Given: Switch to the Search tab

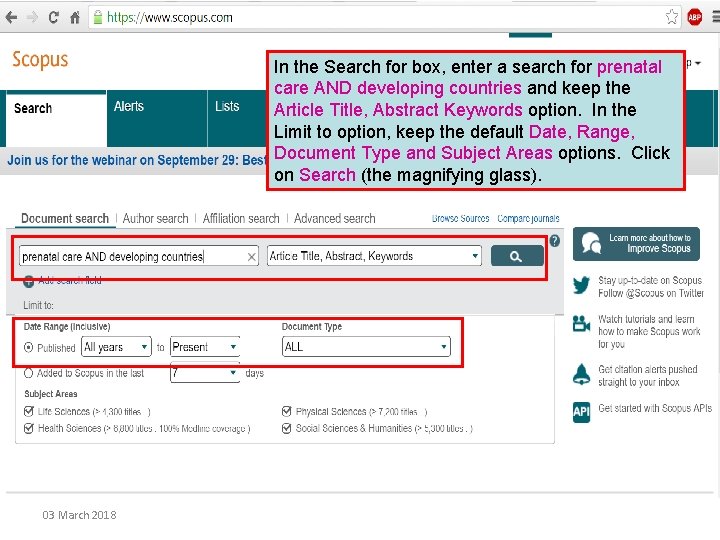Looking at the screenshot, I should 56,118.
